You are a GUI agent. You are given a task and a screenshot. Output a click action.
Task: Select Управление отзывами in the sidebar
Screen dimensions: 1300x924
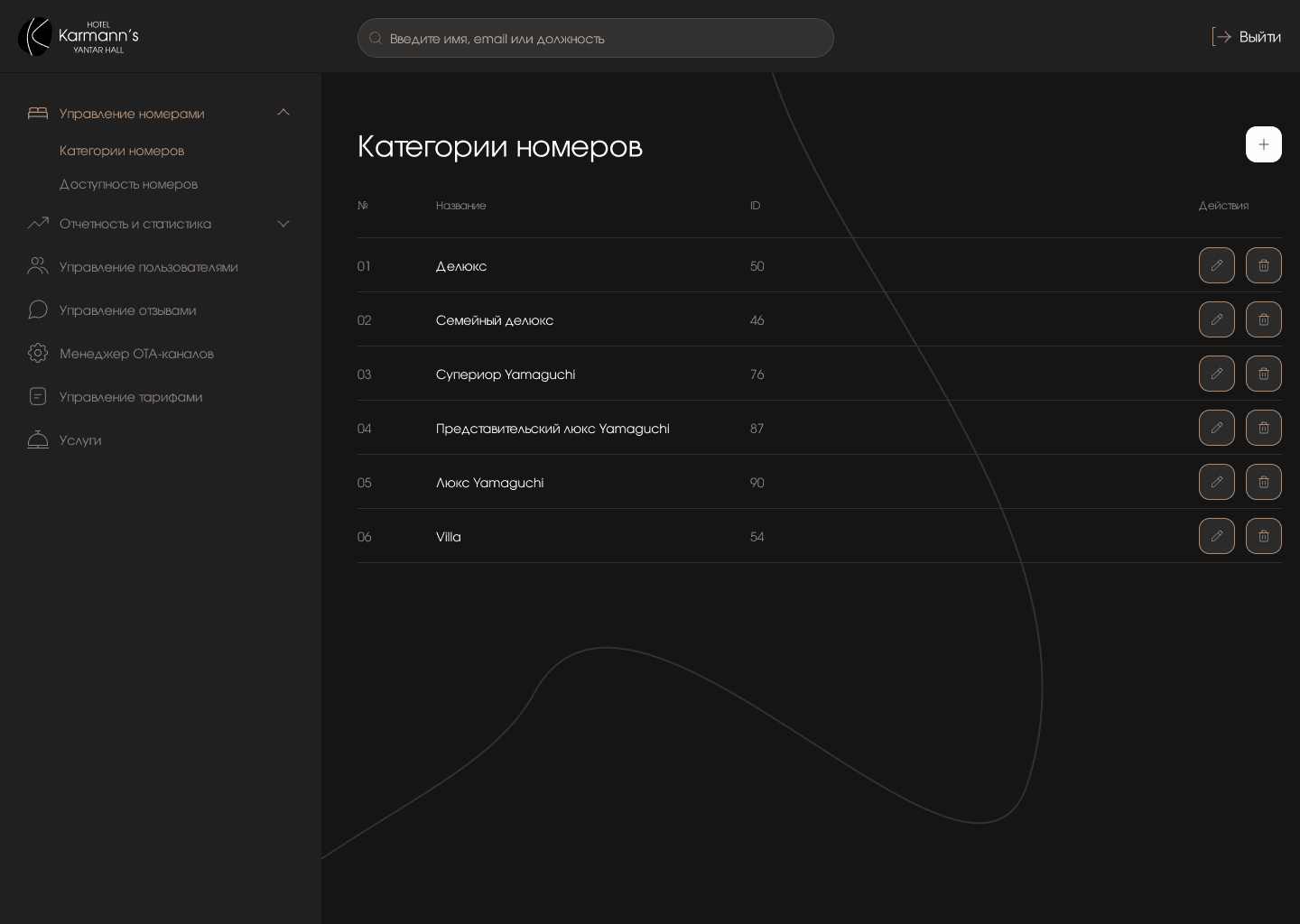pyautogui.click(x=127, y=310)
